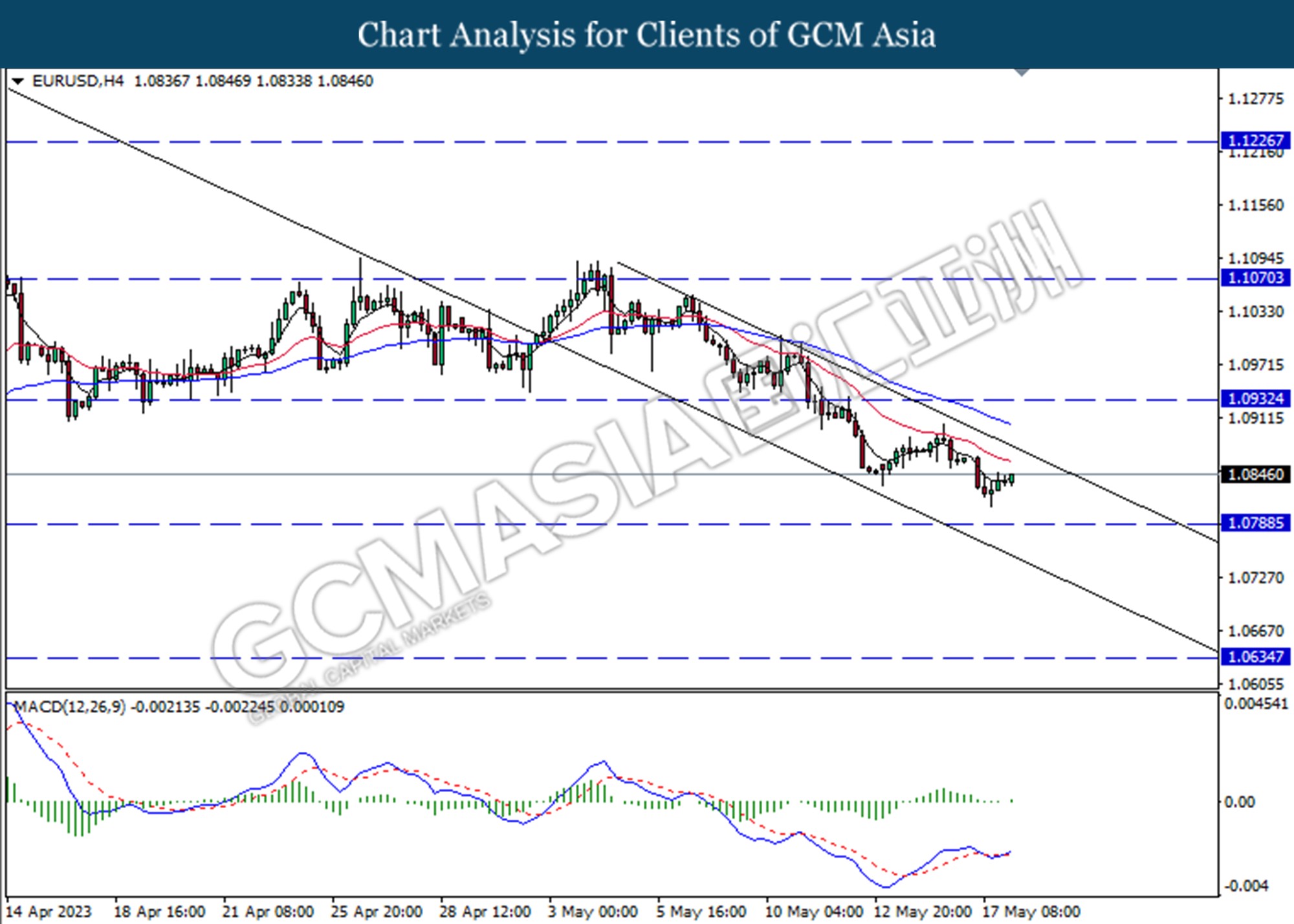This screenshot has height=924, width=1294.
Task: Select the 17 May 08:00 time label
Action: pyautogui.click(x=1032, y=912)
